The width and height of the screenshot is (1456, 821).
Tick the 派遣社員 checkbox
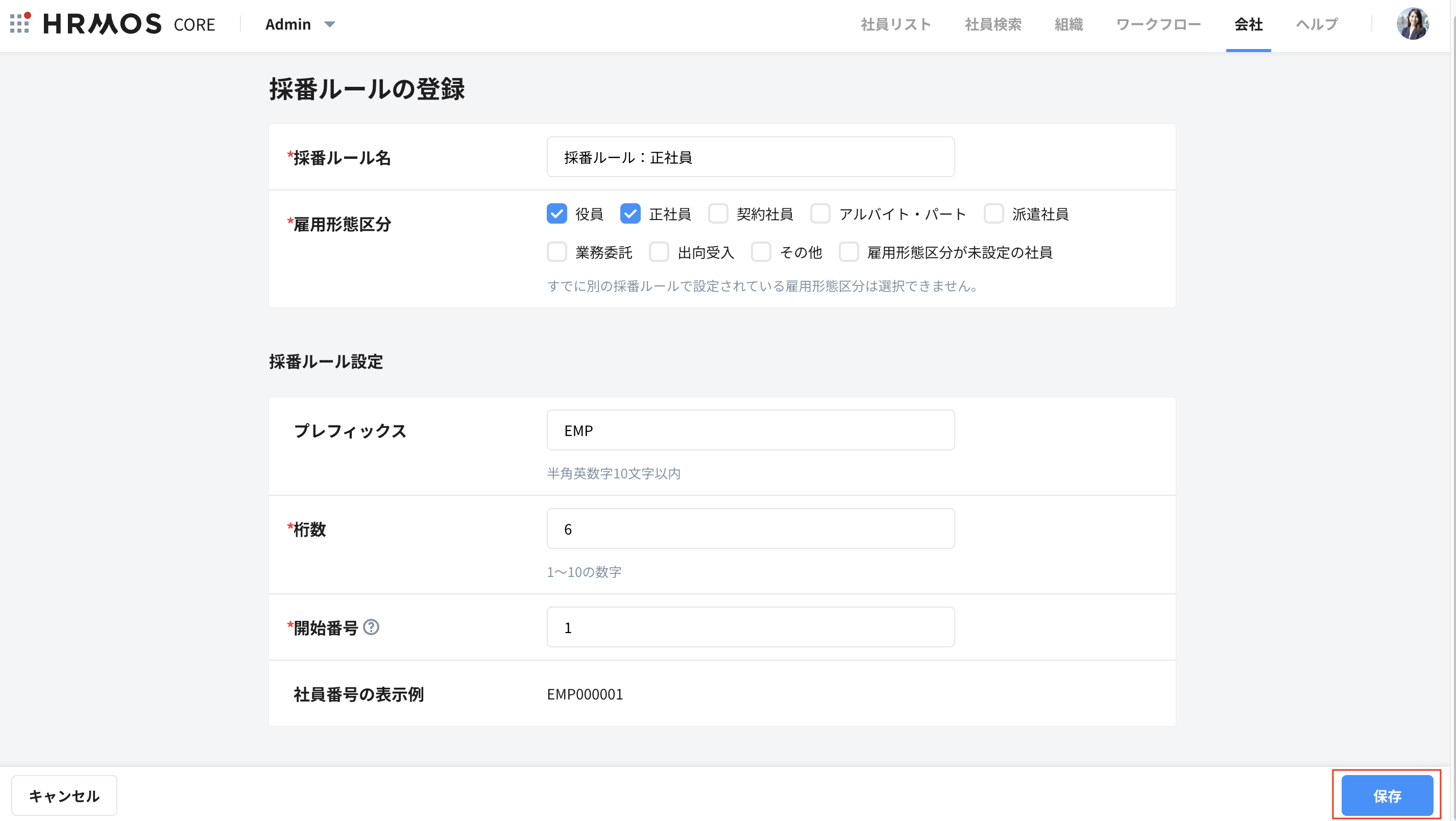tap(993, 214)
